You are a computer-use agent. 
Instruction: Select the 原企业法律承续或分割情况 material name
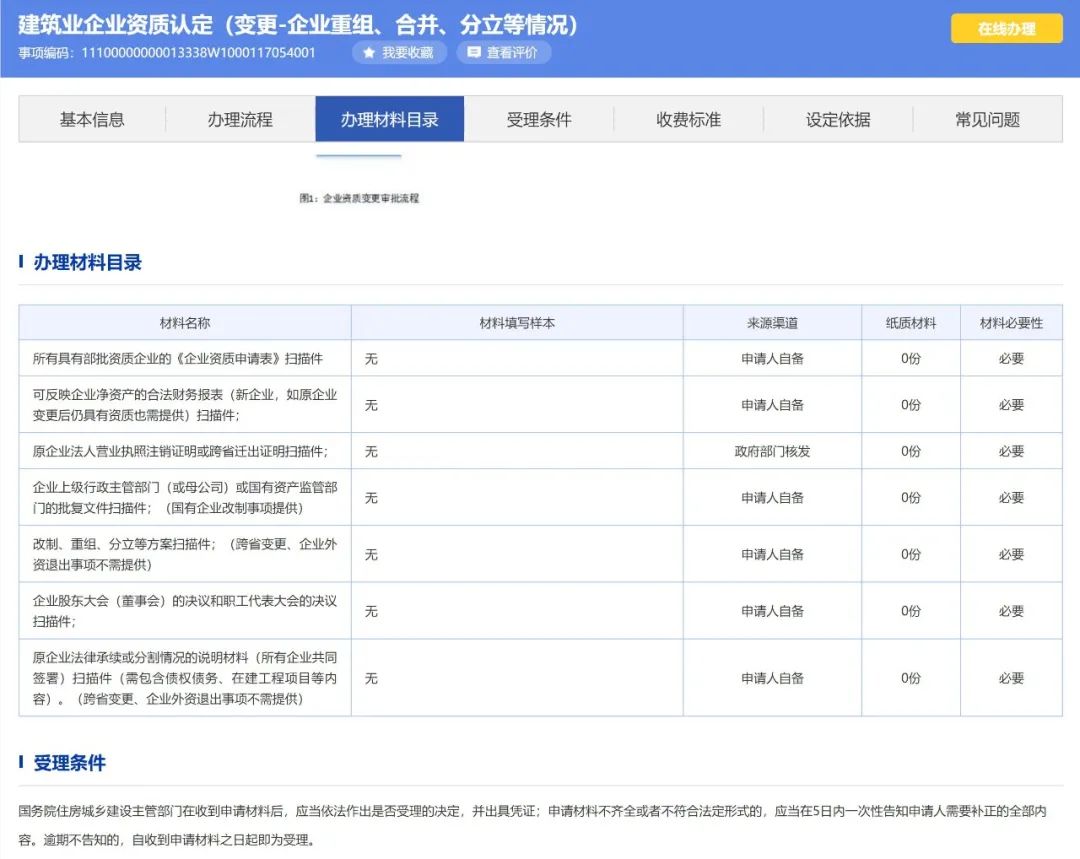coord(185,678)
